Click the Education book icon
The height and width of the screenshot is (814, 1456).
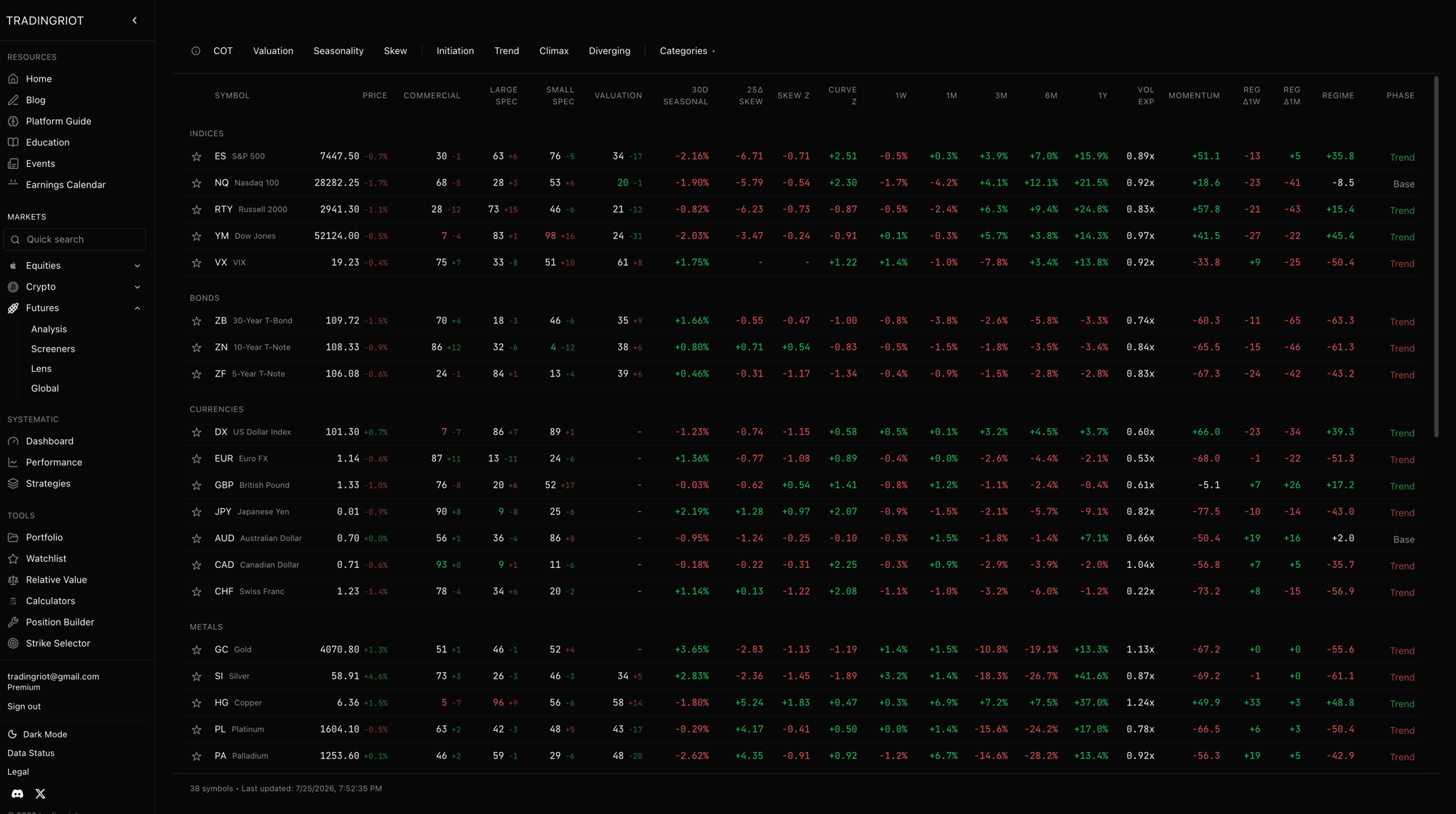(13, 142)
